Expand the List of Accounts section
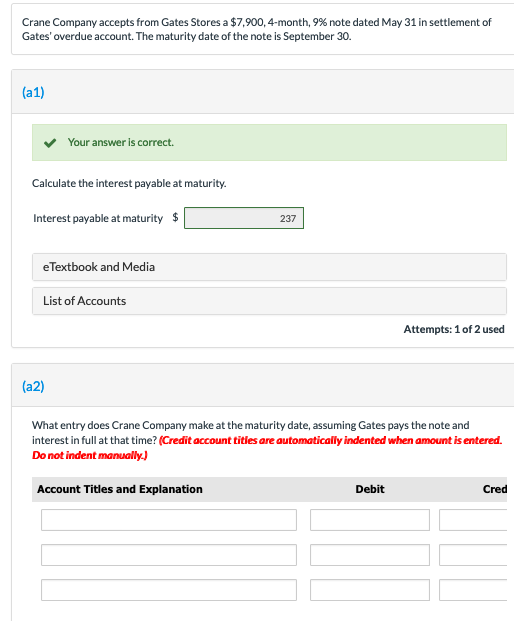 [x=269, y=301]
